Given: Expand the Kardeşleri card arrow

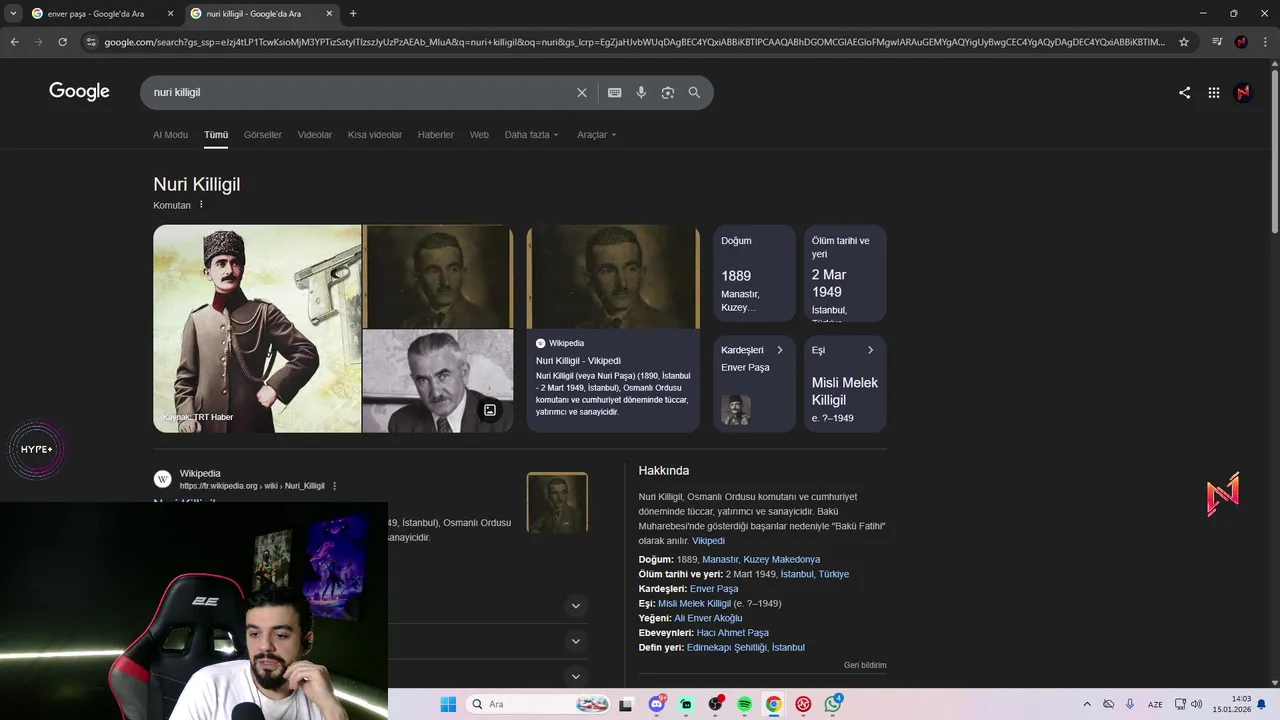Looking at the screenshot, I should point(780,350).
